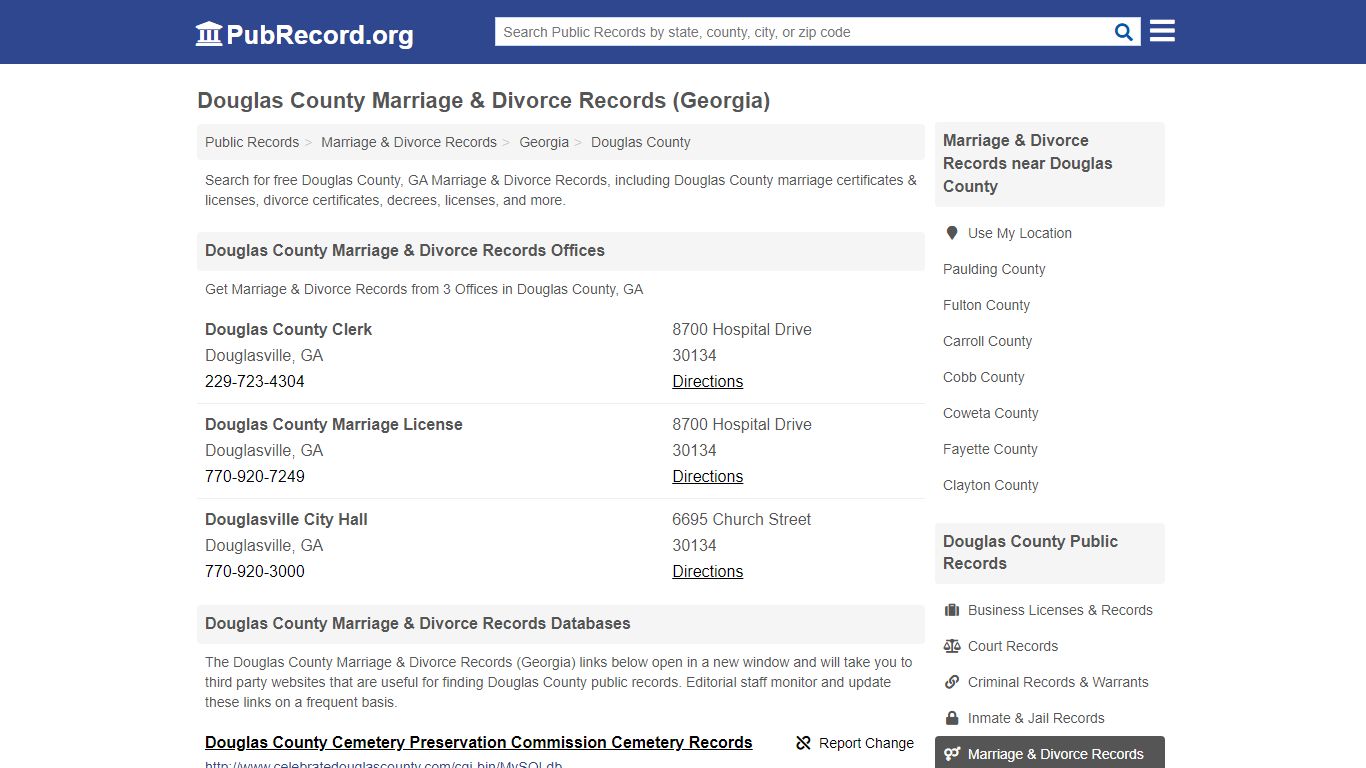Click the Court Records scales icon

(x=952, y=646)
